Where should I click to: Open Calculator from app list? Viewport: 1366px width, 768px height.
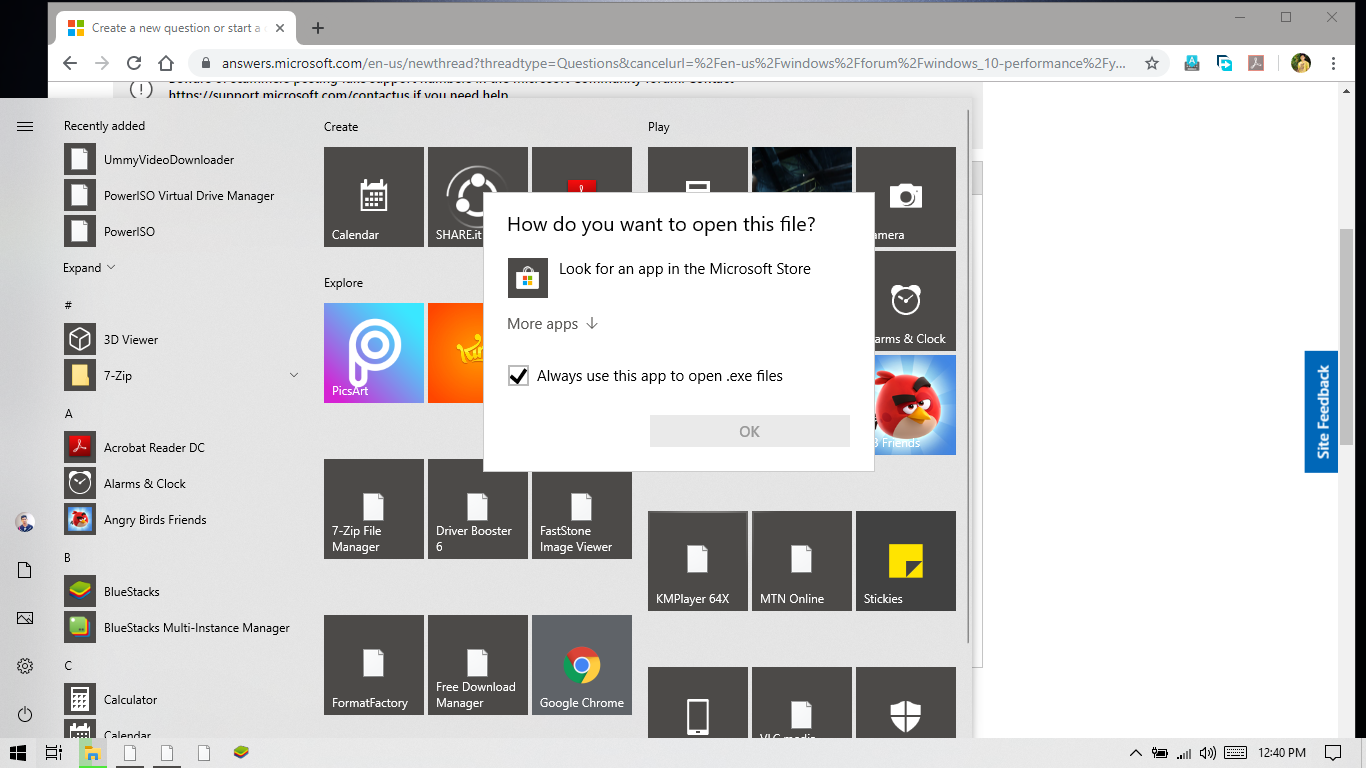(x=180, y=700)
